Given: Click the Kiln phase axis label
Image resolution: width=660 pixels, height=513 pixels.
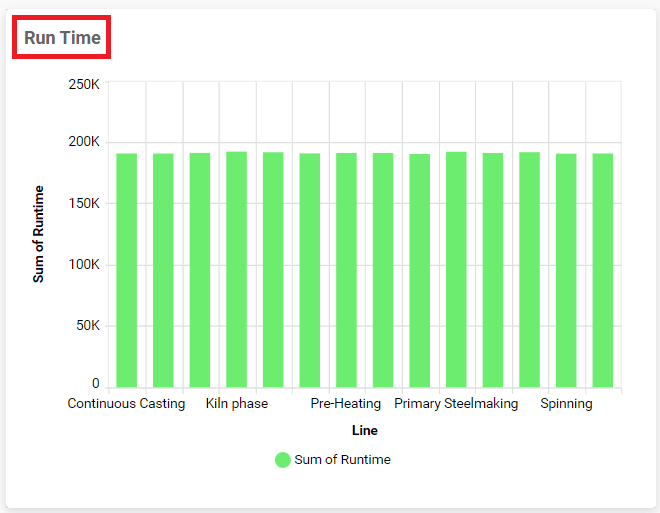Looking at the screenshot, I should pyautogui.click(x=237, y=404).
